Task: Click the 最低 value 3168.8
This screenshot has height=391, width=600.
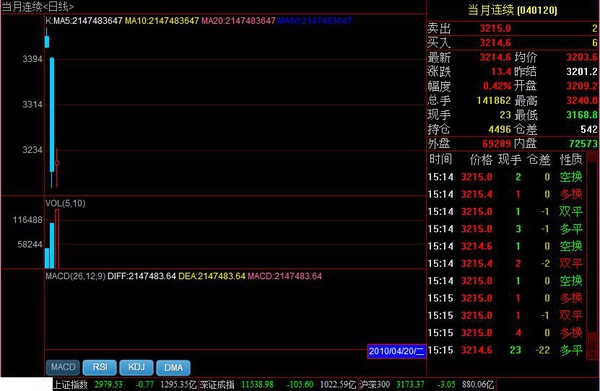Action: tap(582, 115)
